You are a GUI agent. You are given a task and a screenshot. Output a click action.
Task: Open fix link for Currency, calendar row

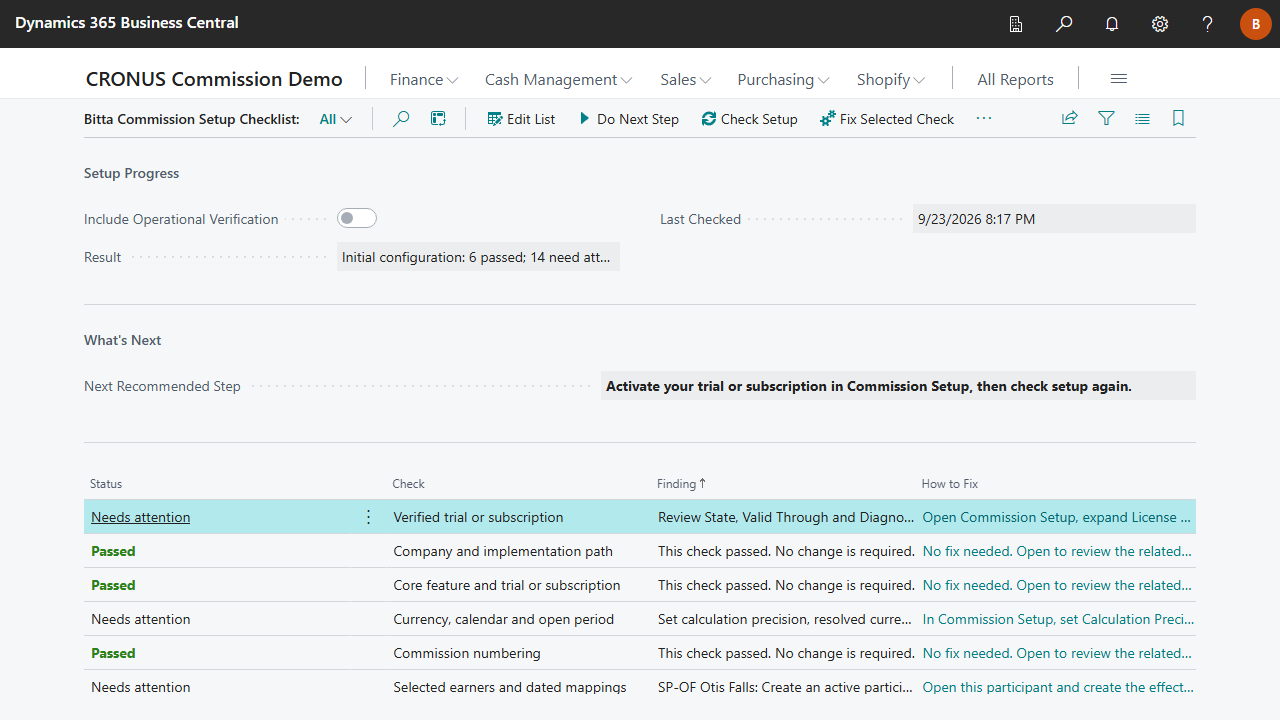pos(1058,619)
